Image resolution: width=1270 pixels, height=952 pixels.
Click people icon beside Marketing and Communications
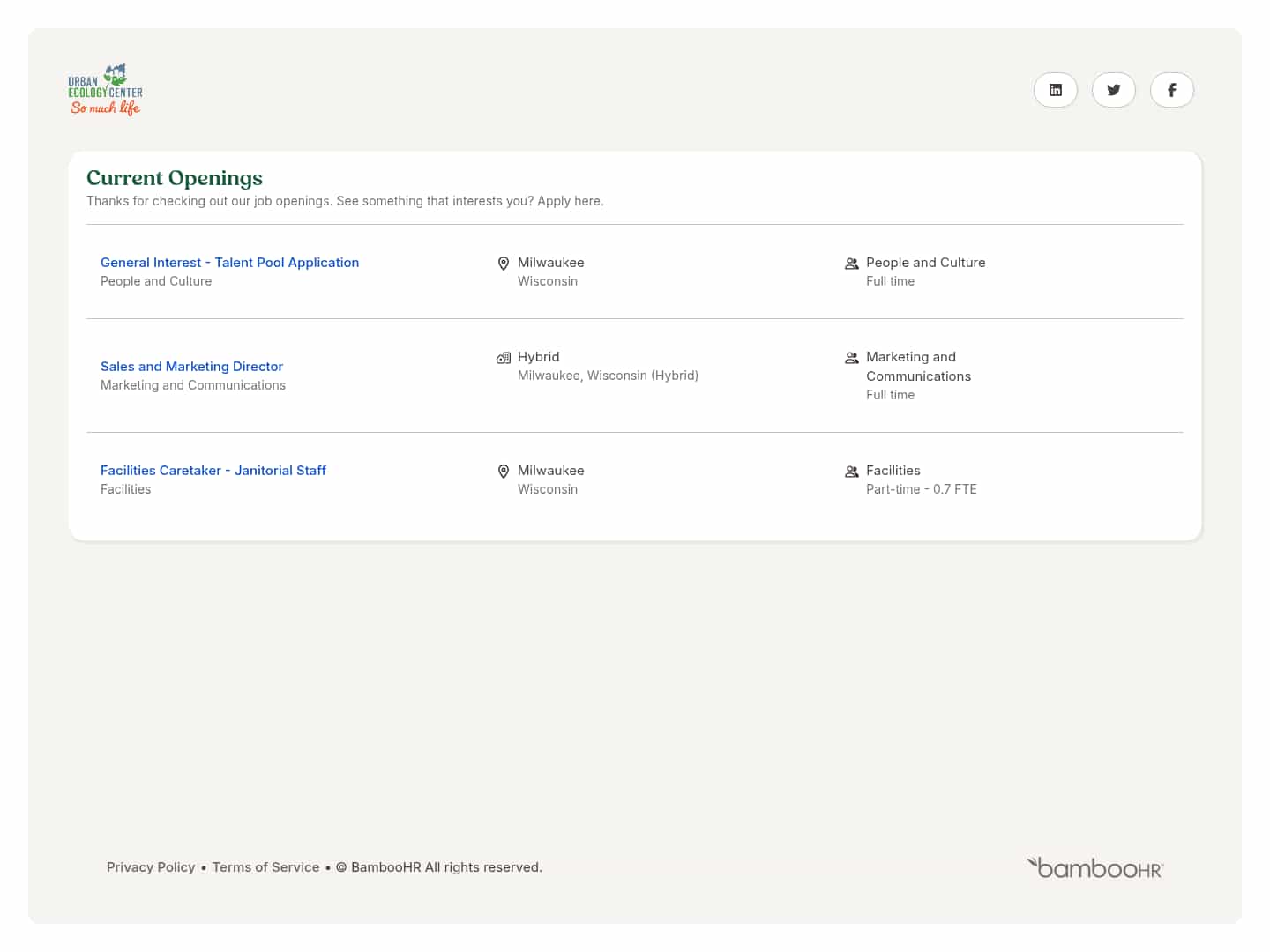click(x=852, y=358)
